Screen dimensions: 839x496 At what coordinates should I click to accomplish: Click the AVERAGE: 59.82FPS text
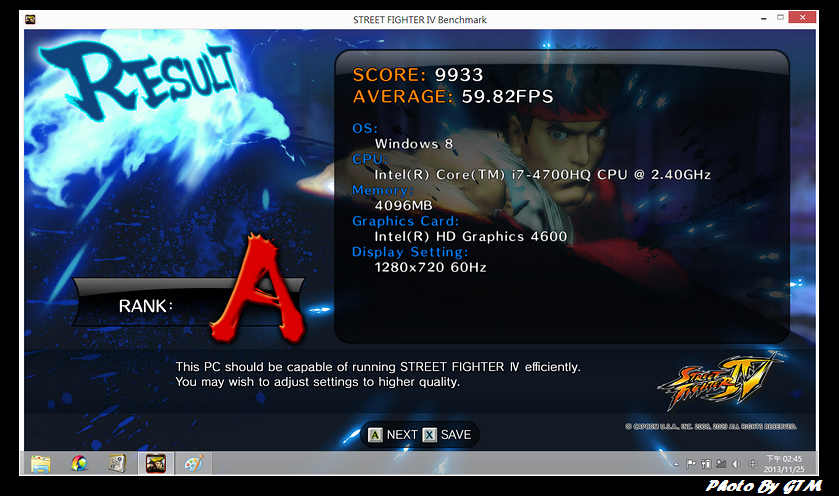[453, 96]
